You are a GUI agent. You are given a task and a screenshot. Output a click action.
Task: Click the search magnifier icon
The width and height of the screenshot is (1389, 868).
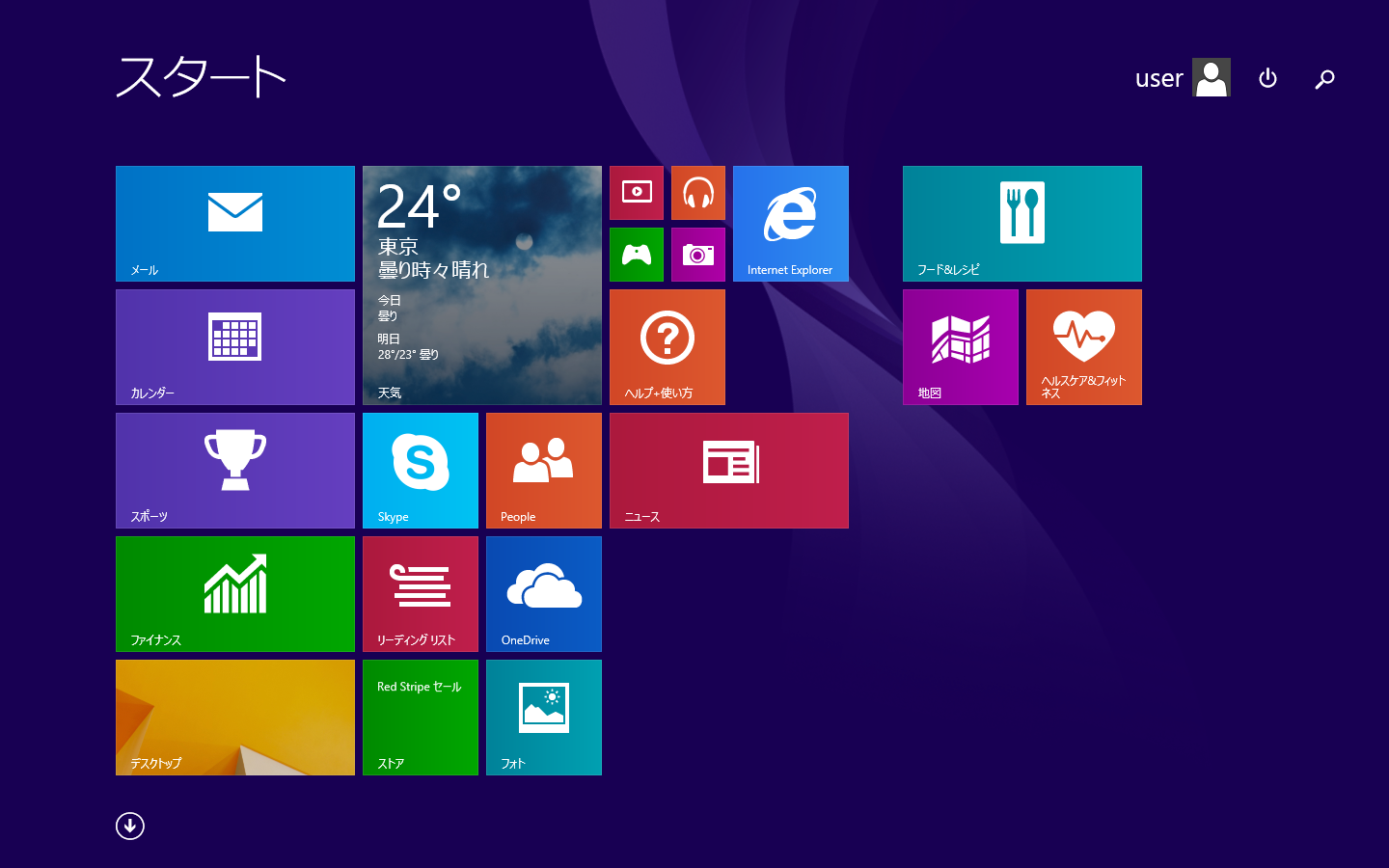[1324, 78]
